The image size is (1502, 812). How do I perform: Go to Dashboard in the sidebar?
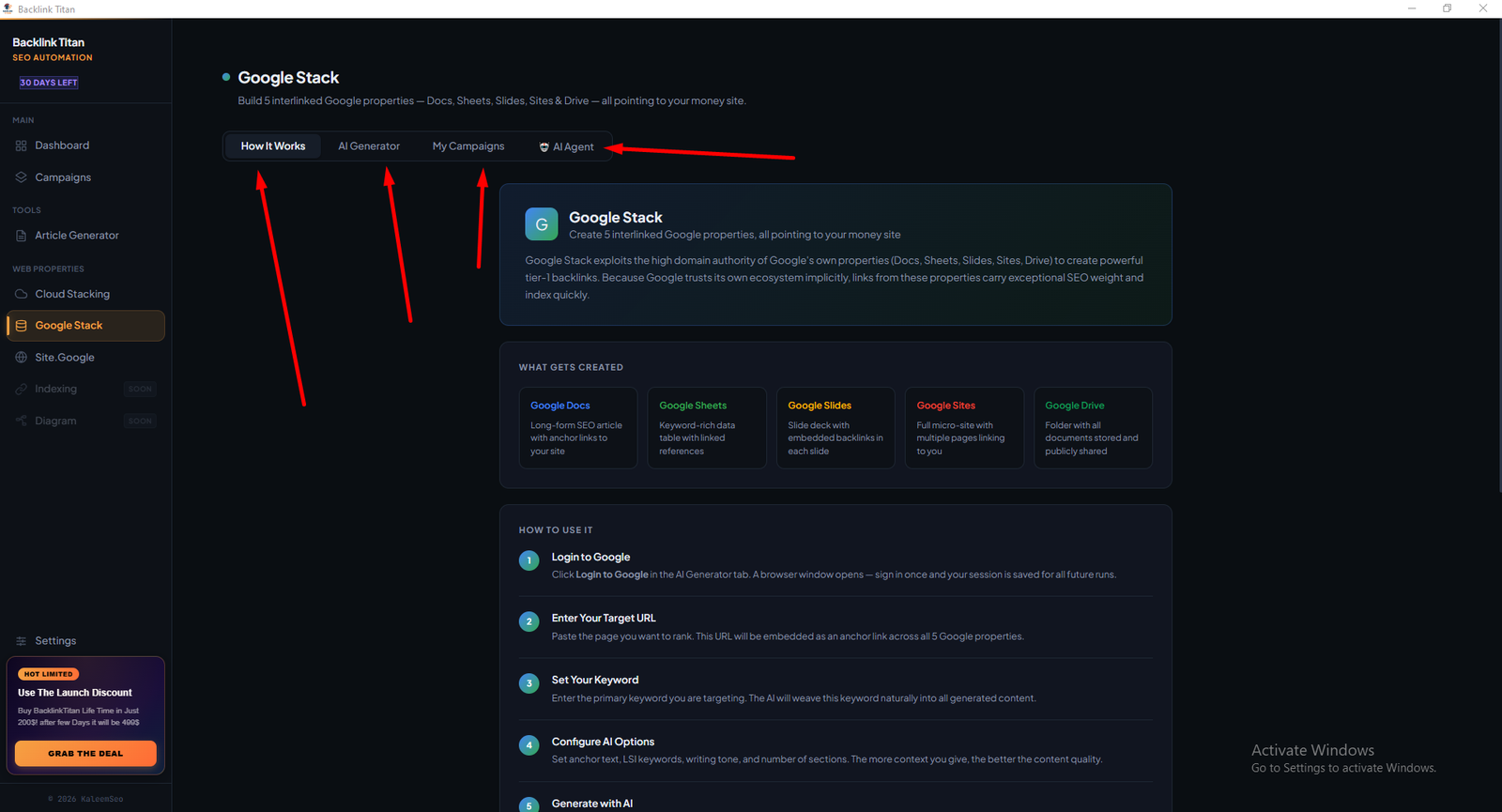(85, 146)
